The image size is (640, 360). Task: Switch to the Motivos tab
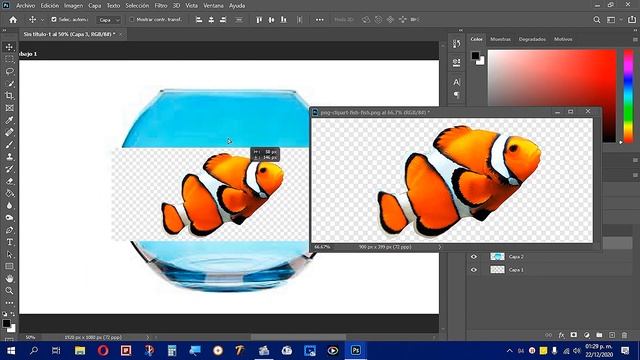(x=563, y=39)
